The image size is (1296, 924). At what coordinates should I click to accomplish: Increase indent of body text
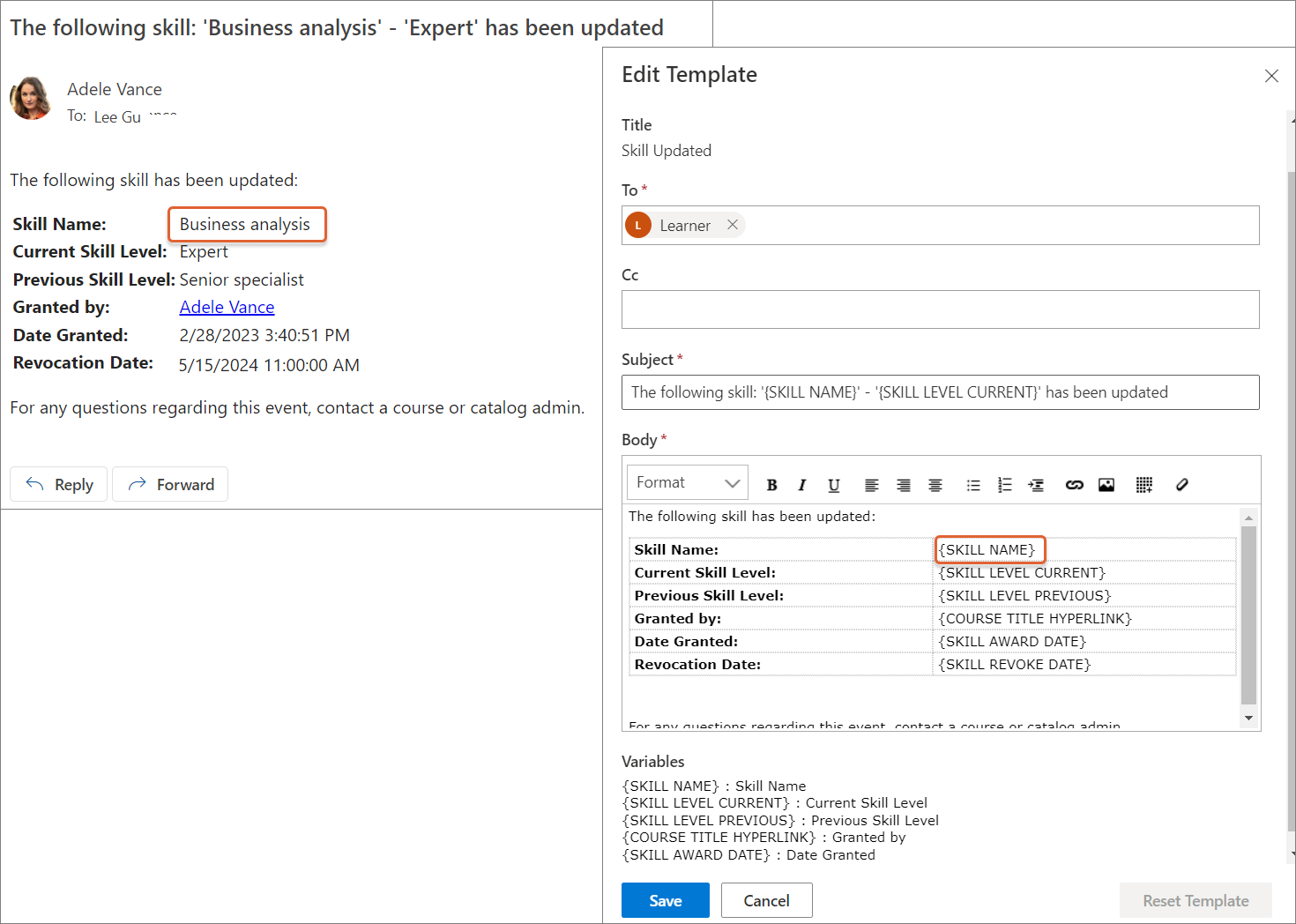coord(1036,485)
